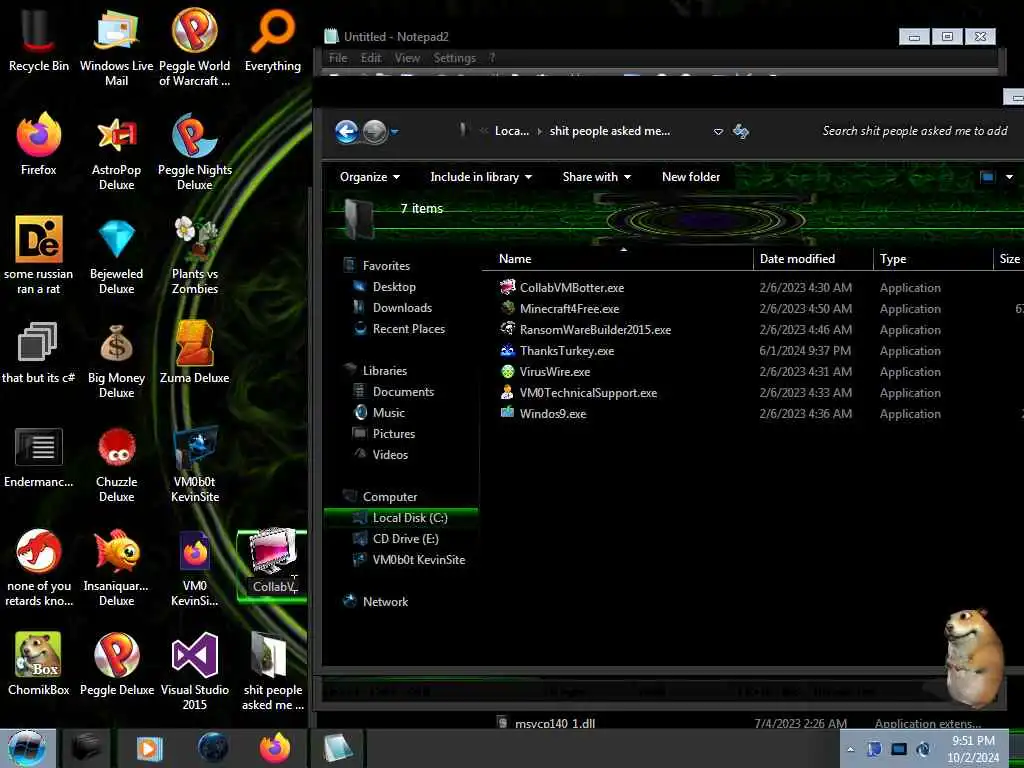Open Notepad2 Settings menu
Image resolution: width=1024 pixels, height=768 pixels.
[455, 58]
